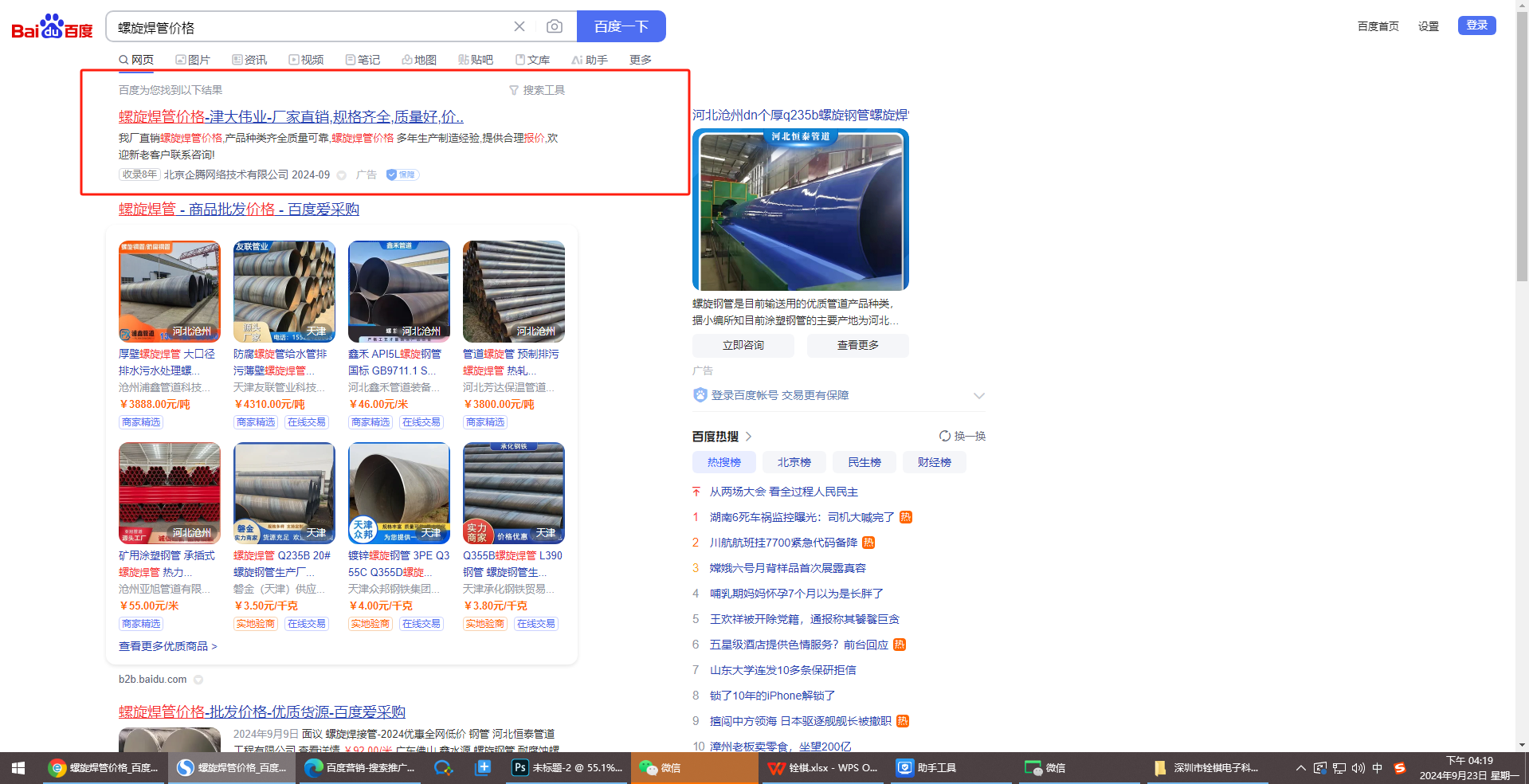
Task: Open the 河北恒泰管道 blue pipe ad image
Action: [801, 210]
